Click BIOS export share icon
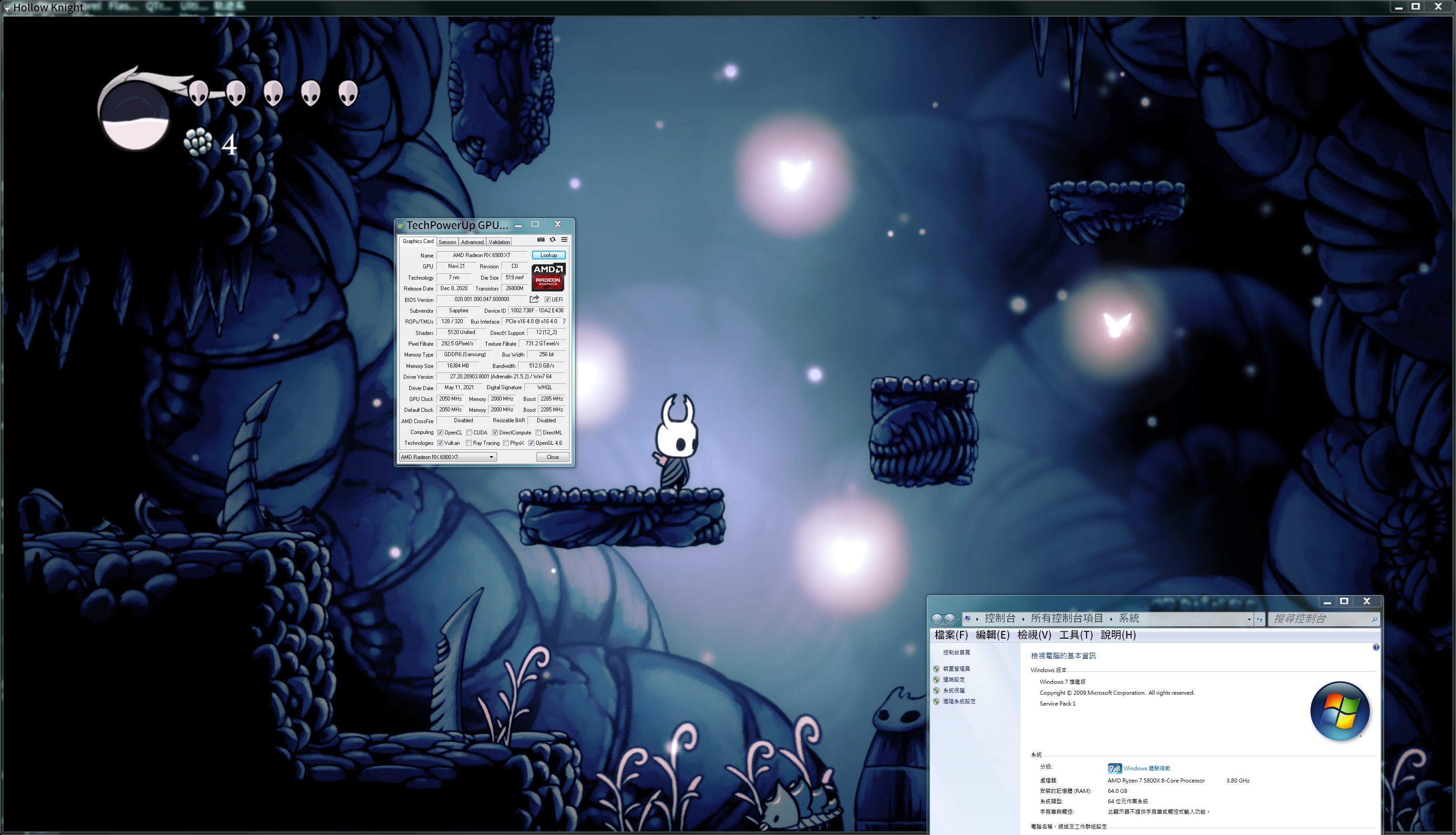 coord(534,299)
